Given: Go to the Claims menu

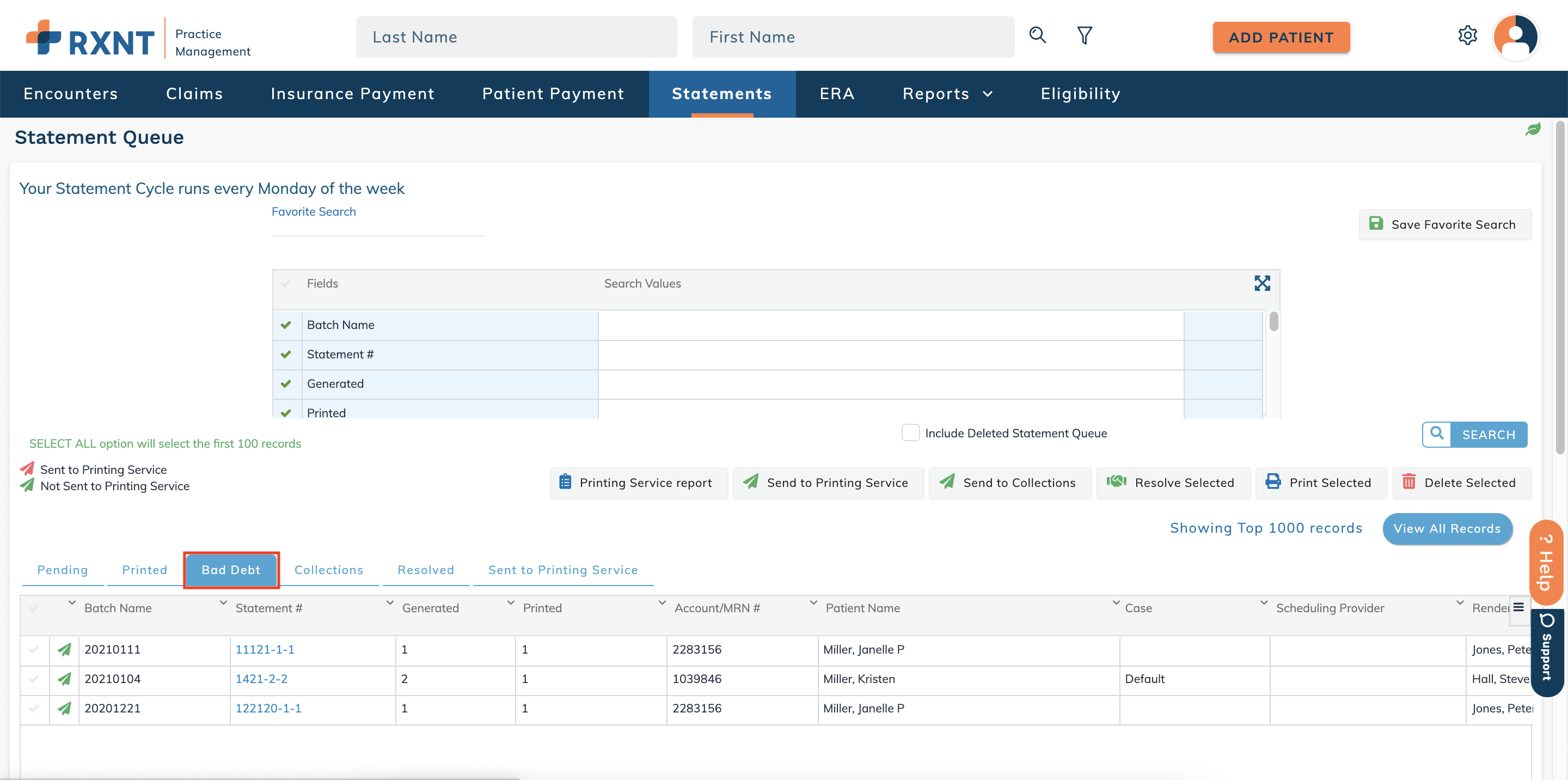Looking at the screenshot, I should (194, 94).
